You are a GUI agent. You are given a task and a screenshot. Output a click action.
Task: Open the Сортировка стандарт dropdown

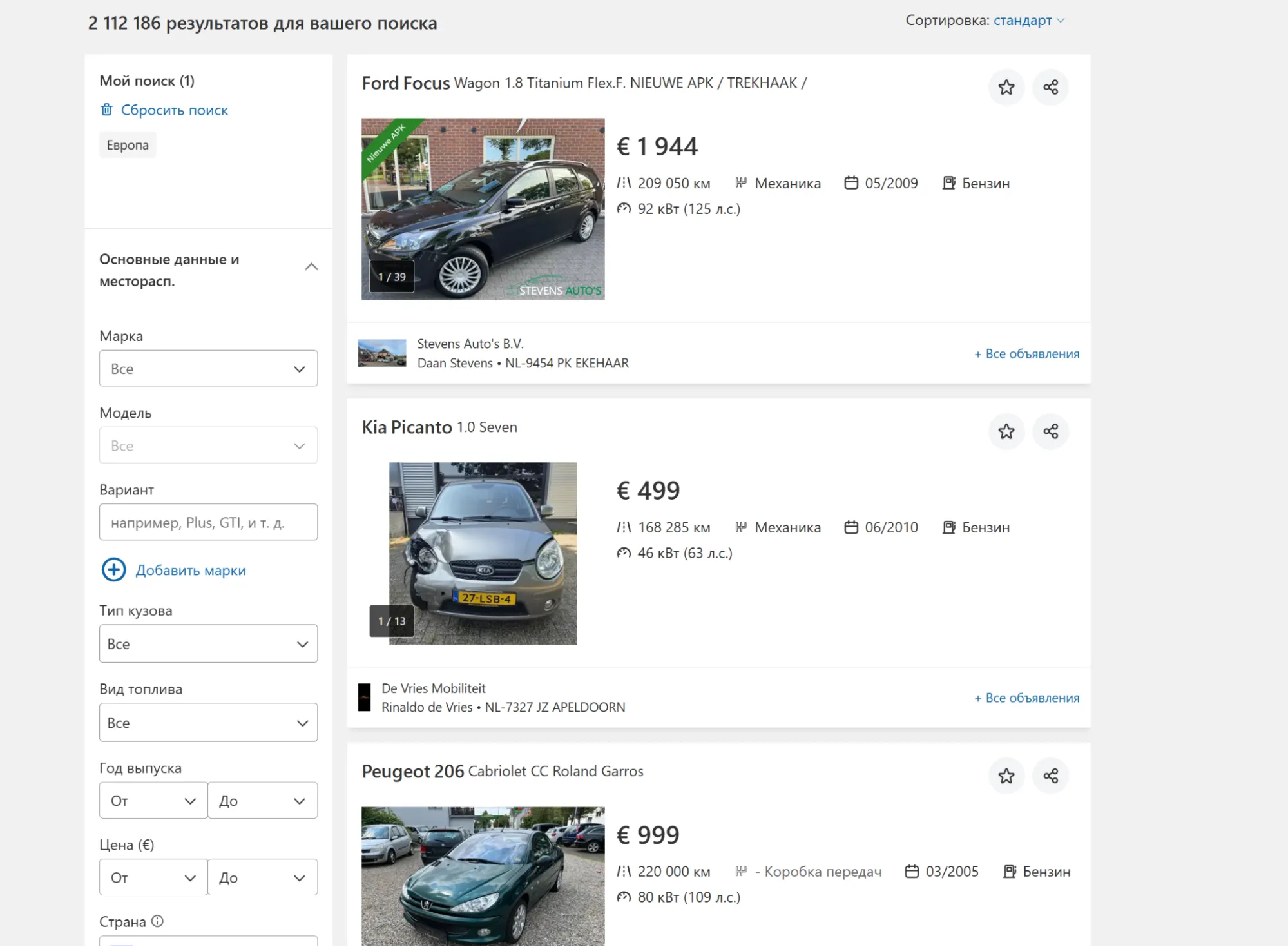point(1028,21)
